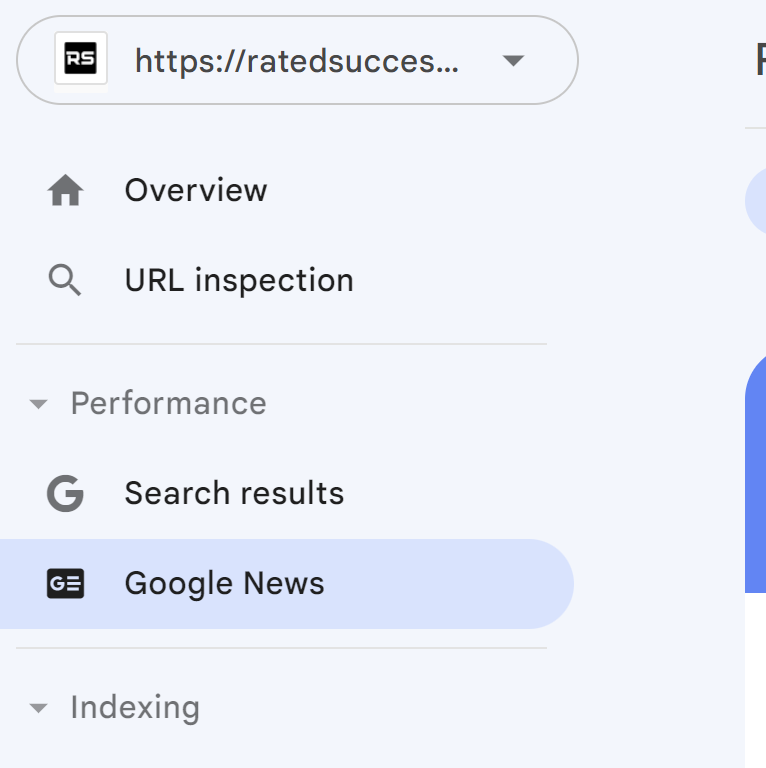Click the URL inspection magnifier icon
Image resolution: width=766 pixels, height=768 pixels.
pyautogui.click(x=65, y=280)
